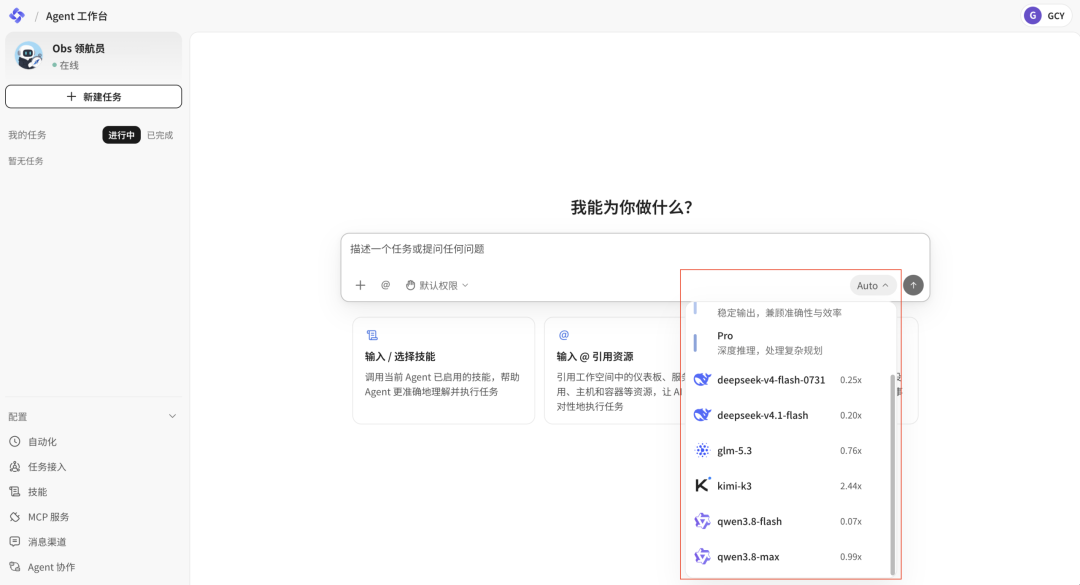This screenshot has height=585, width=1080.
Task: Open 消息渠道 in the sidebar
Action: click(x=47, y=542)
